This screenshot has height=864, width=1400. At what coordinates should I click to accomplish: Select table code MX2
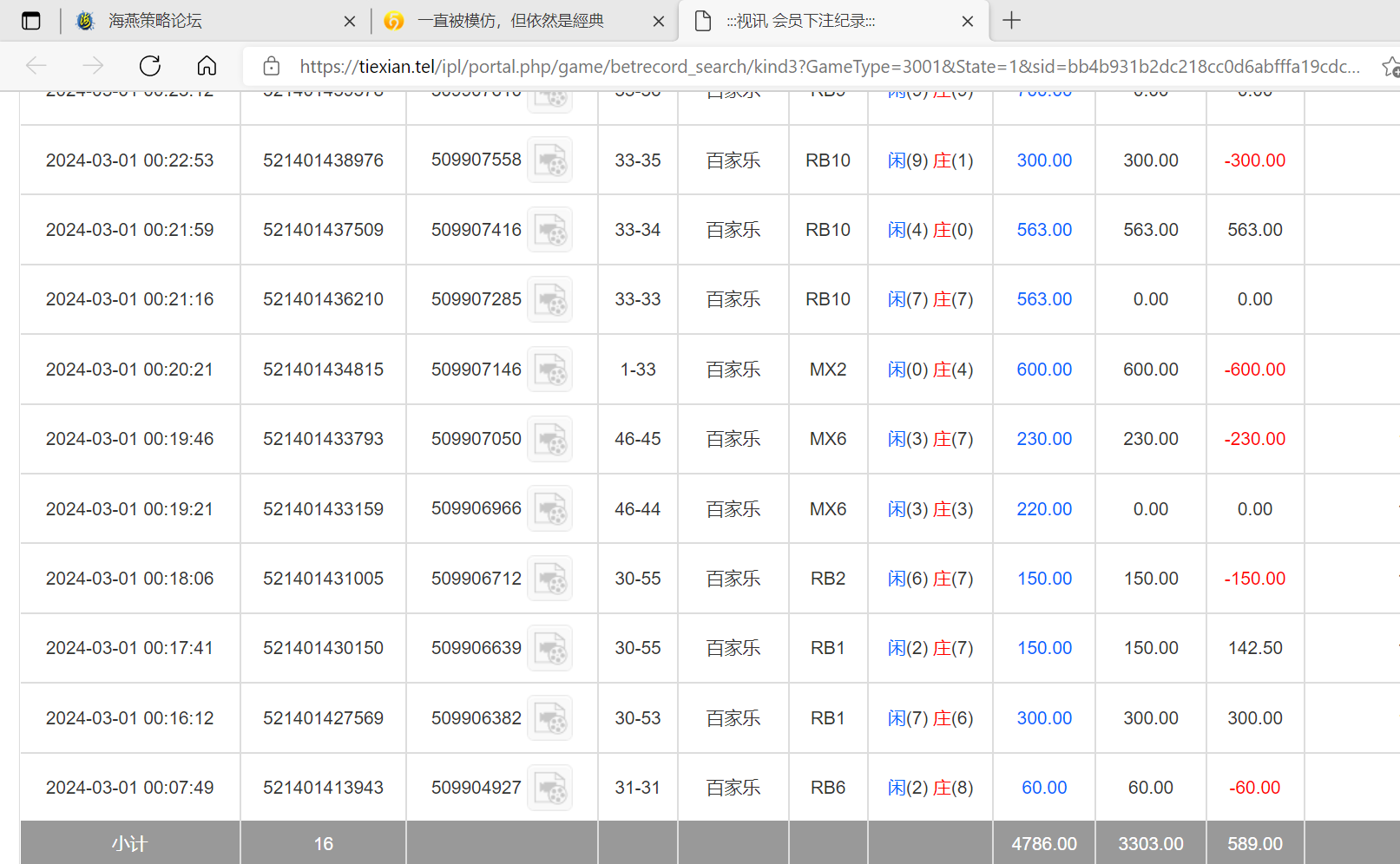click(x=828, y=370)
